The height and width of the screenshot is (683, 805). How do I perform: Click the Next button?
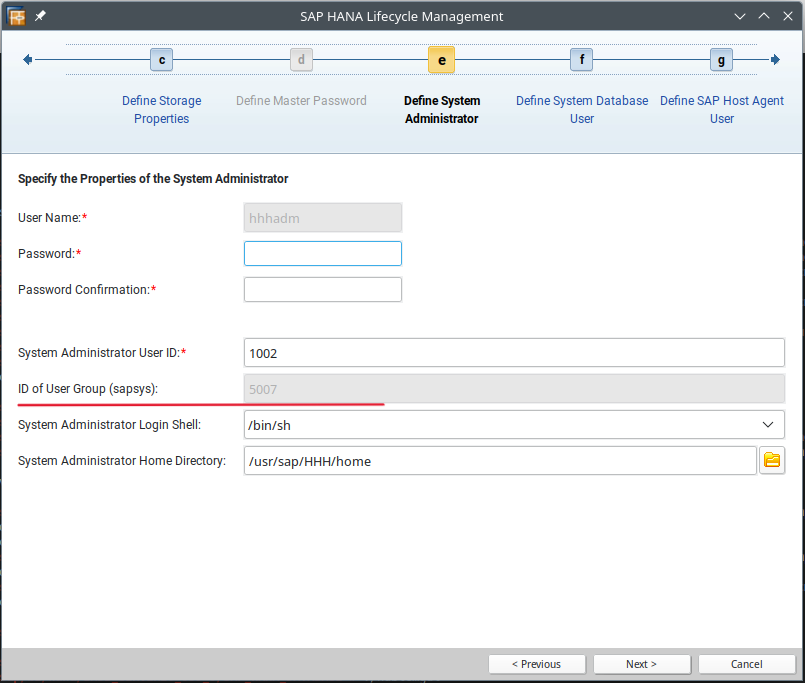642,664
